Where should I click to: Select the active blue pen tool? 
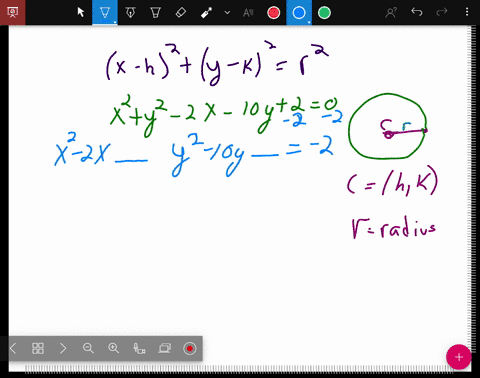[x=105, y=12]
